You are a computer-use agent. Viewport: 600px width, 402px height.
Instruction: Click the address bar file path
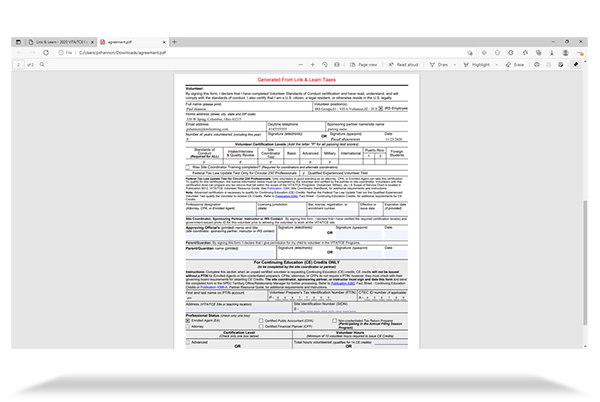pyautogui.click(x=122, y=52)
